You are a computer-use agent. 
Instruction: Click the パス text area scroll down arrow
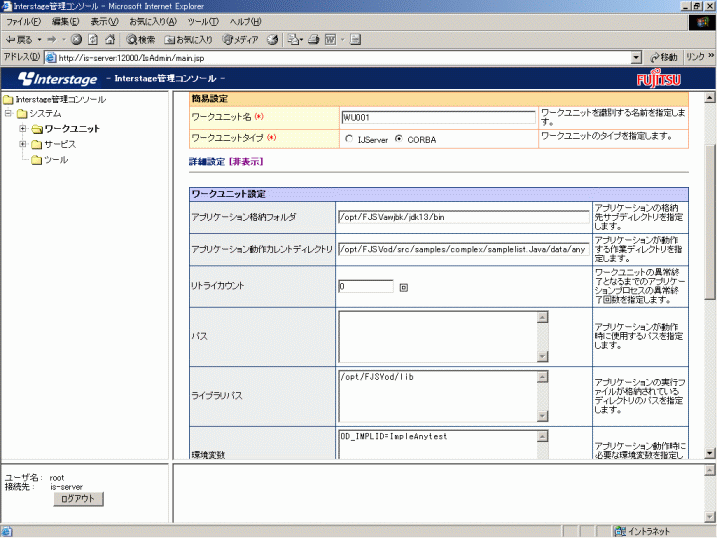click(x=542, y=357)
